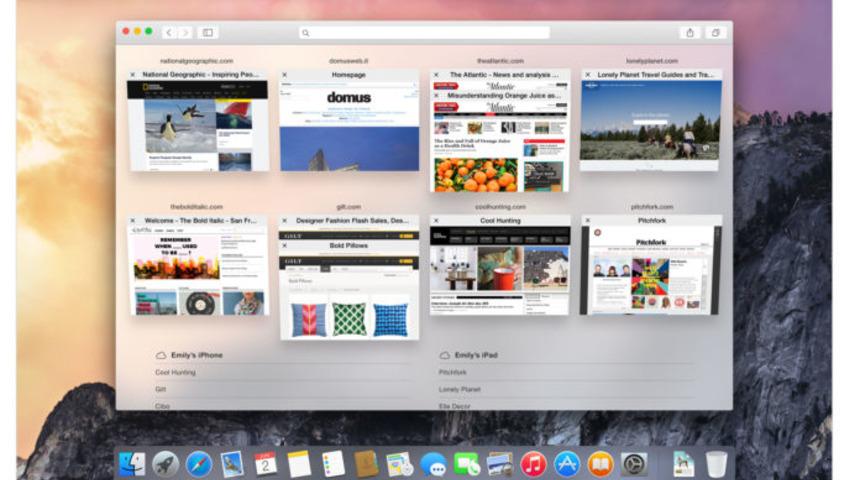Close the Misunderstanding Orange Juice tab
The height and width of the screenshot is (480, 860).
[x=437, y=95]
